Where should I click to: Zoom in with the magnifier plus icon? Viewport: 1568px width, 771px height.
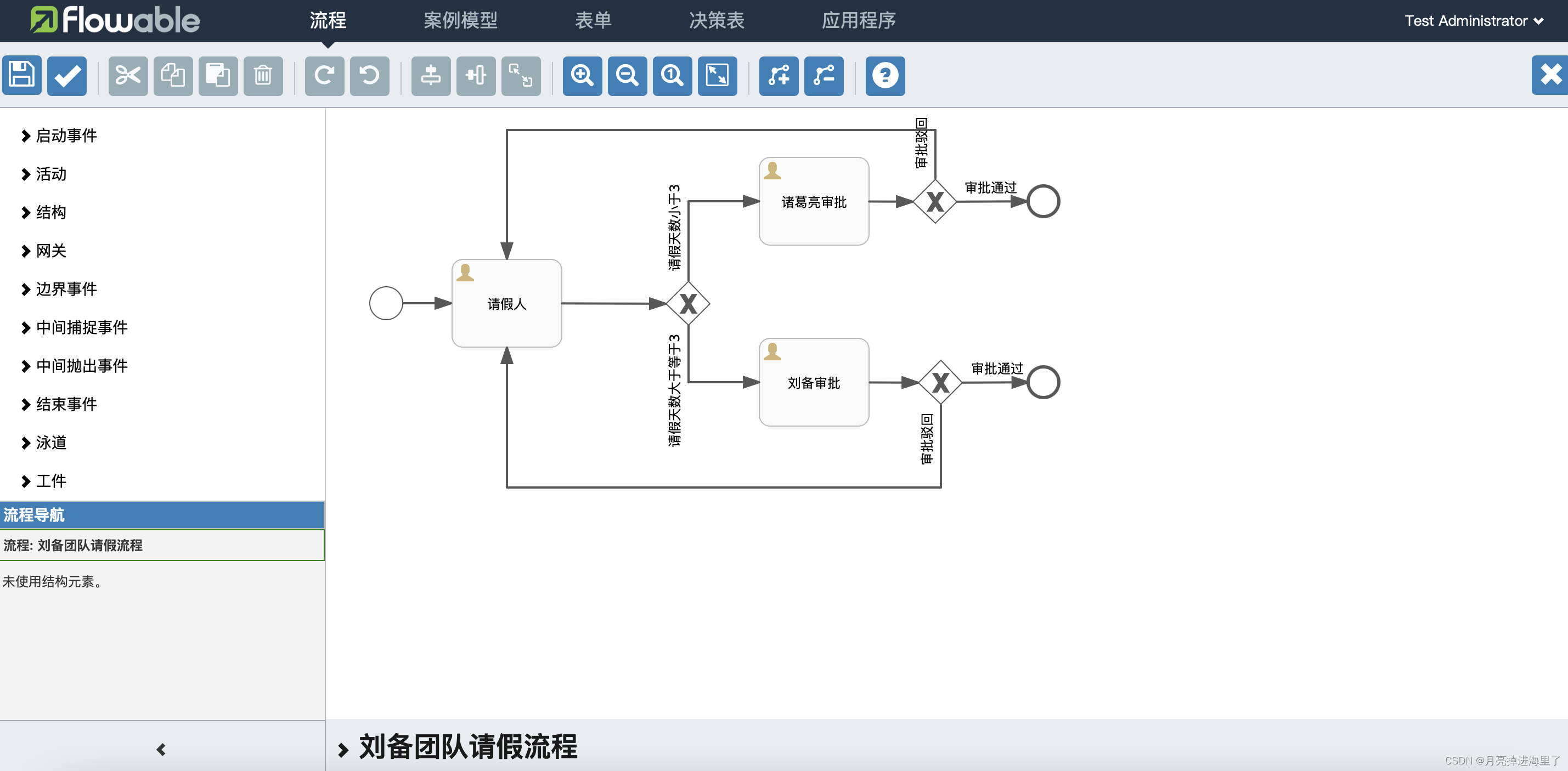pyautogui.click(x=583, y=76)
